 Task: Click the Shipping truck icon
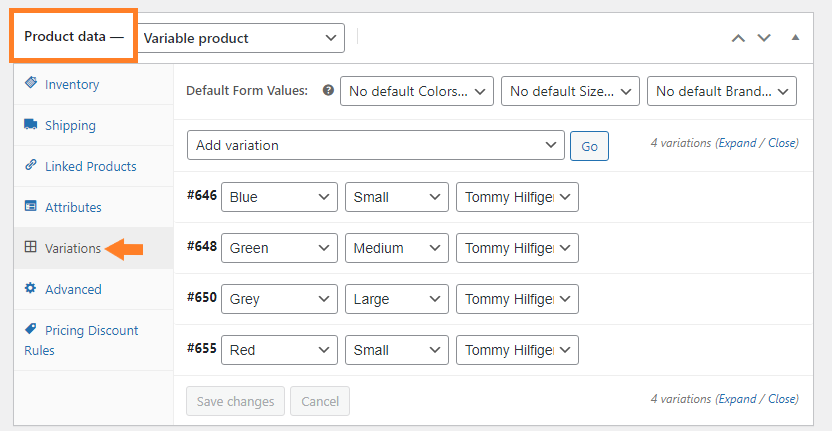[31, 125]
